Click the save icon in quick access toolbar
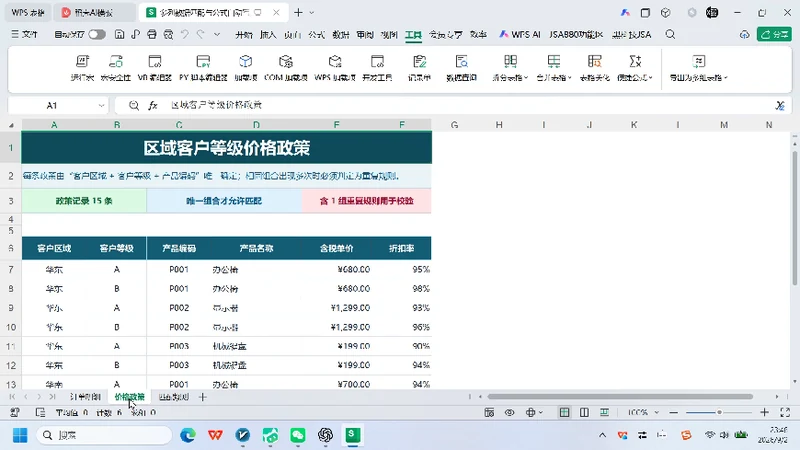The height and width of the screenshot is (450, 800). click(119, 35)
